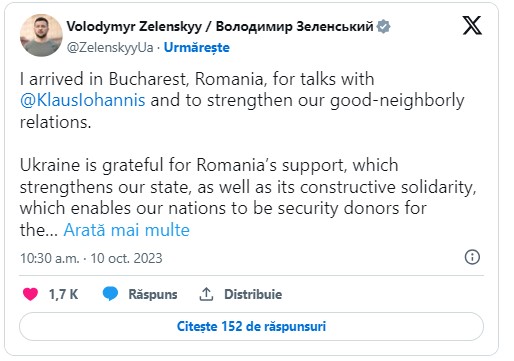
Task: Open the @KlausIohannis mention
Action: pyautogui.click(x=83, y=100)
